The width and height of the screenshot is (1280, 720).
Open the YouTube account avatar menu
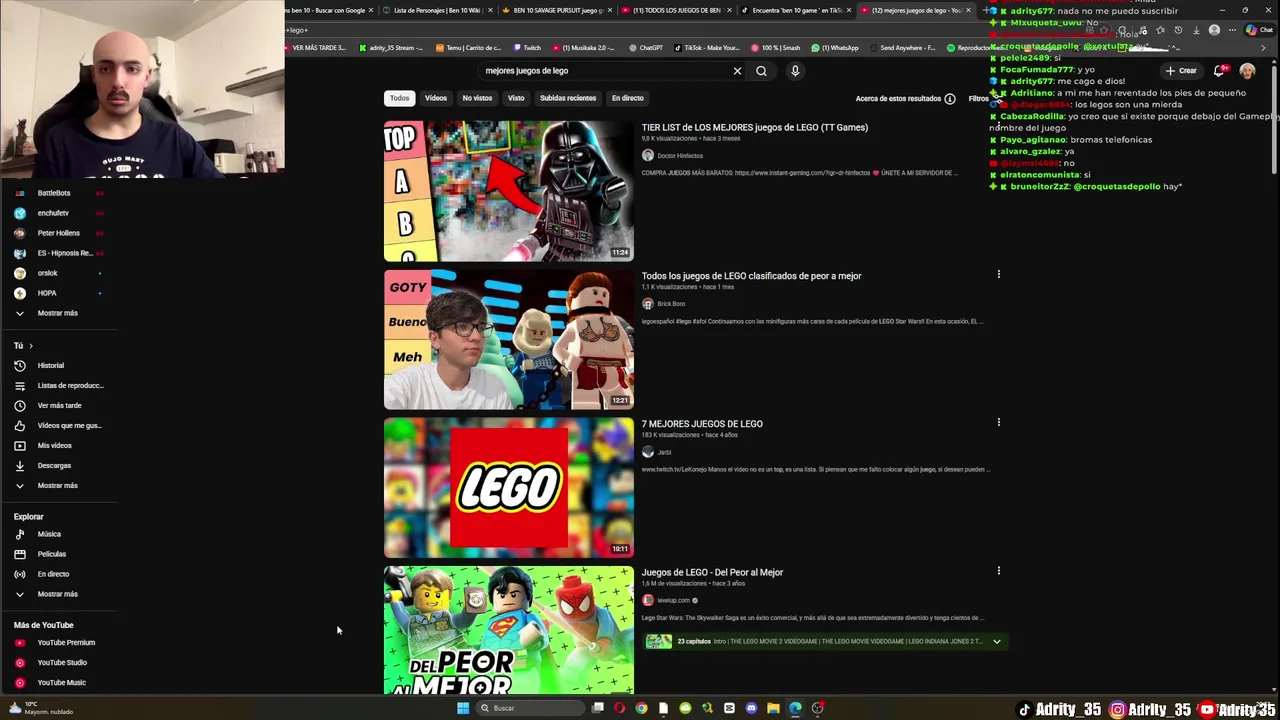(1247, 71)
